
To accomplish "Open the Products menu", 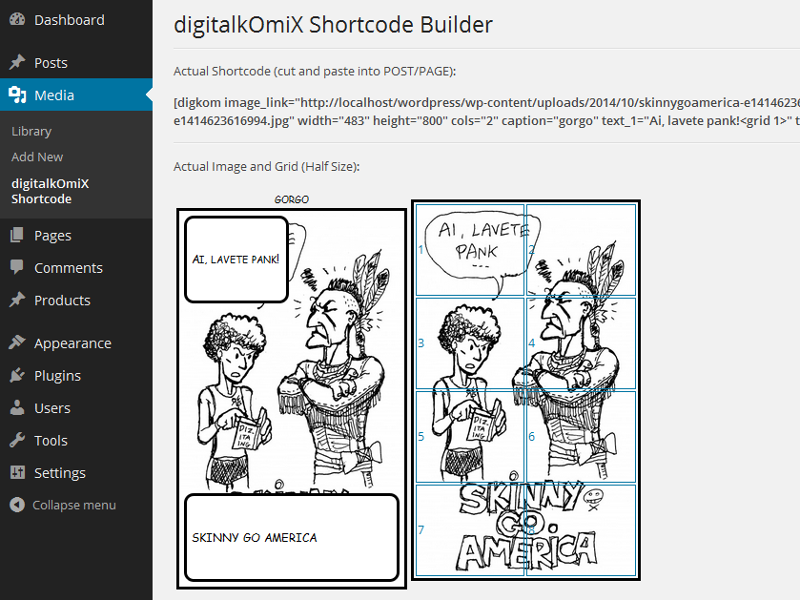I will [x=62, y=300].
